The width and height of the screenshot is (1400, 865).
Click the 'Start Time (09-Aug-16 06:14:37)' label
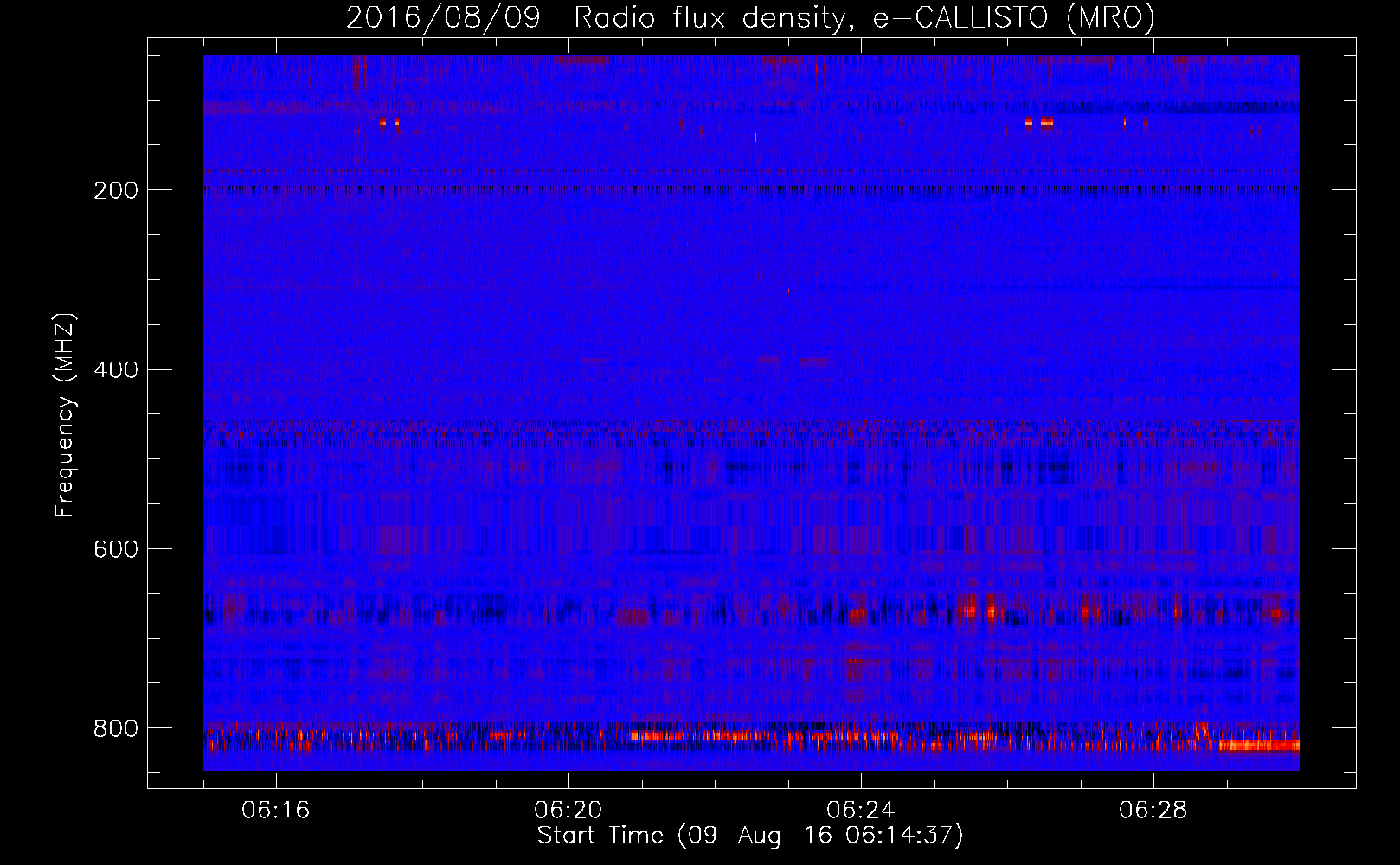click(750, 836)
